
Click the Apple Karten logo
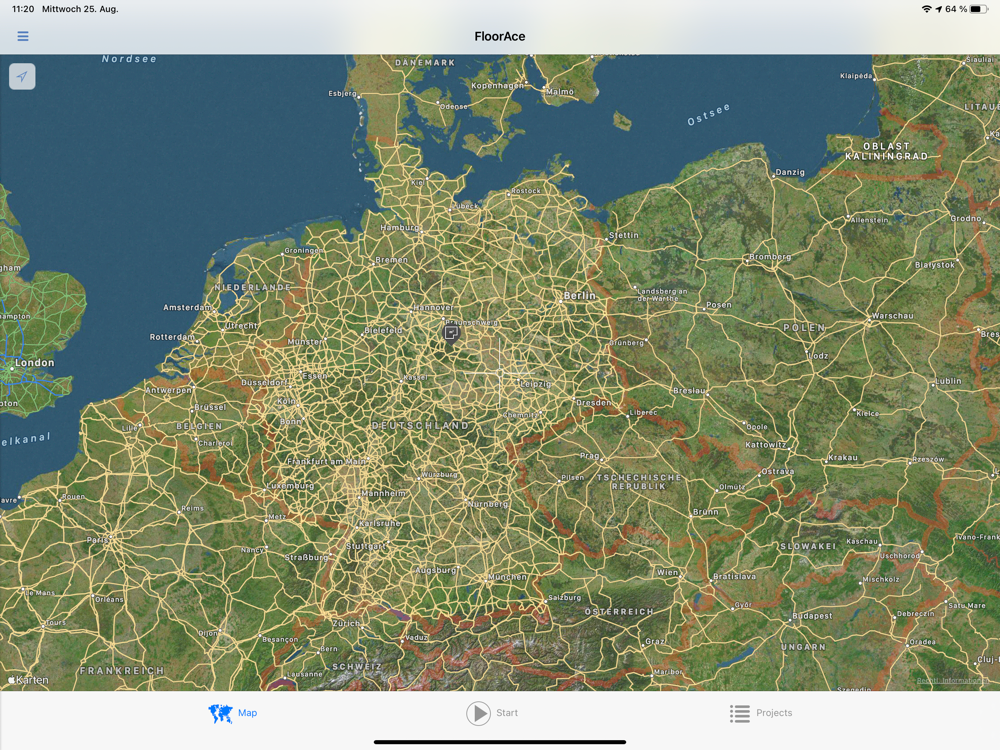coord(28,680)
